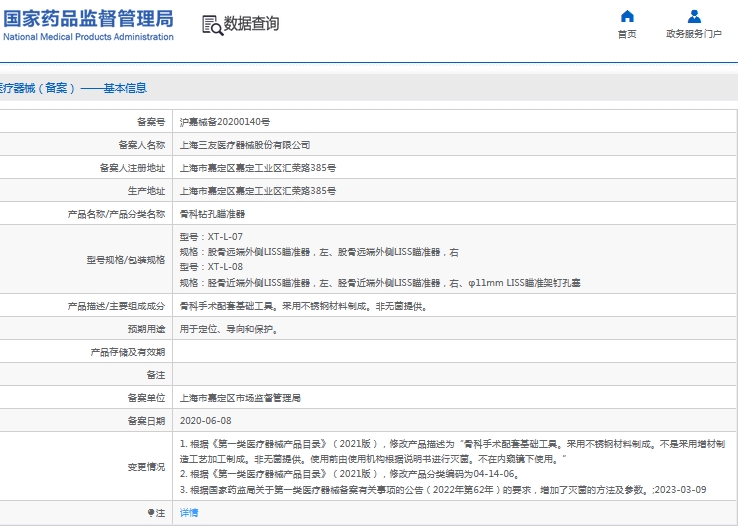738x528 pixels.
Task: Click the 备案人名称 row label
Action: tap(142, 145)
